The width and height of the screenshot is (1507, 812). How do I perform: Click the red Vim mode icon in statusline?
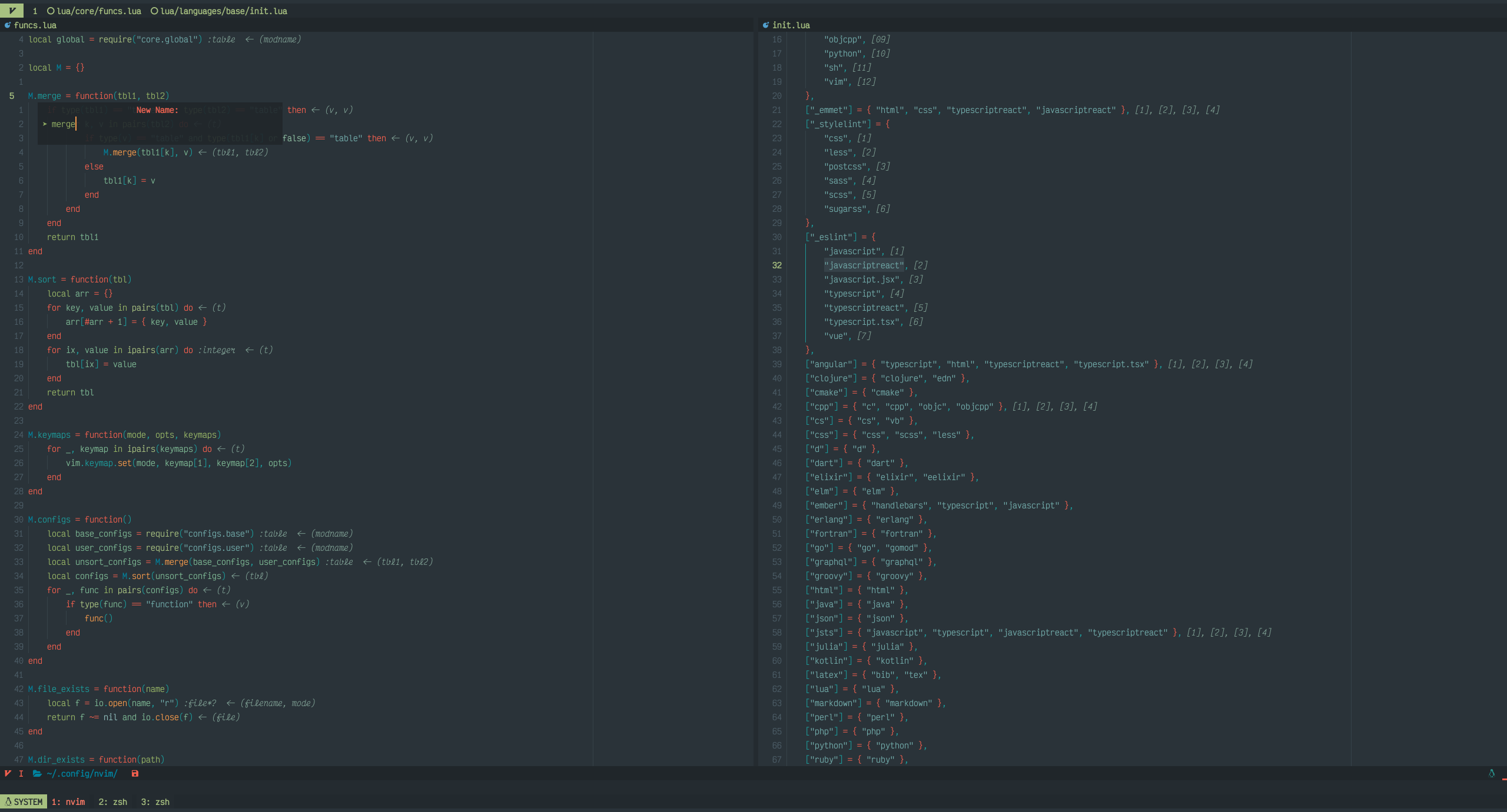point(8,774)
